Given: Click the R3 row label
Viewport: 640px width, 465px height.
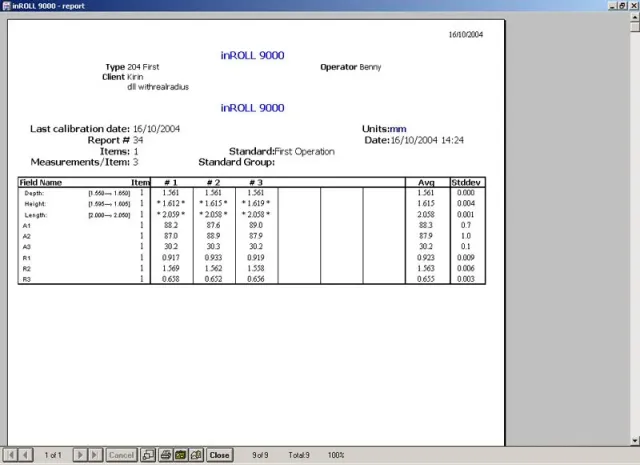Looking at the screenshot, I should click(x=27, y=279).
